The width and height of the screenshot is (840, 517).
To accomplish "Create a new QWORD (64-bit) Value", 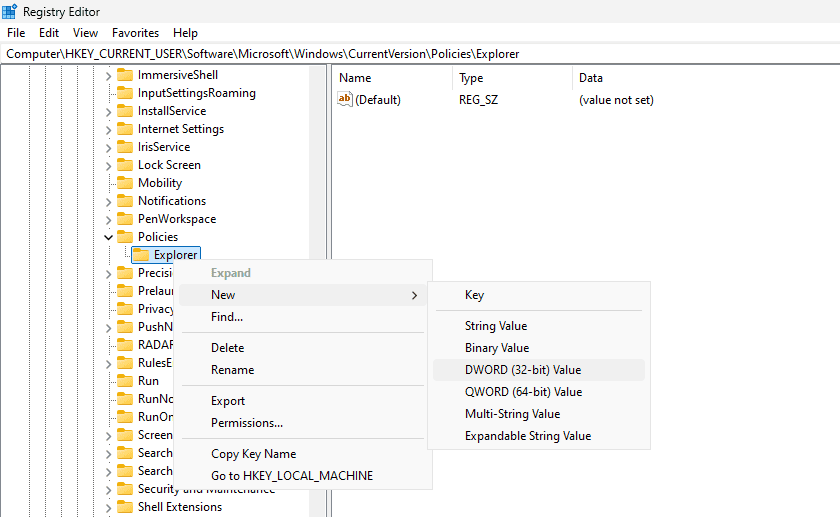I will pos(539,392).
